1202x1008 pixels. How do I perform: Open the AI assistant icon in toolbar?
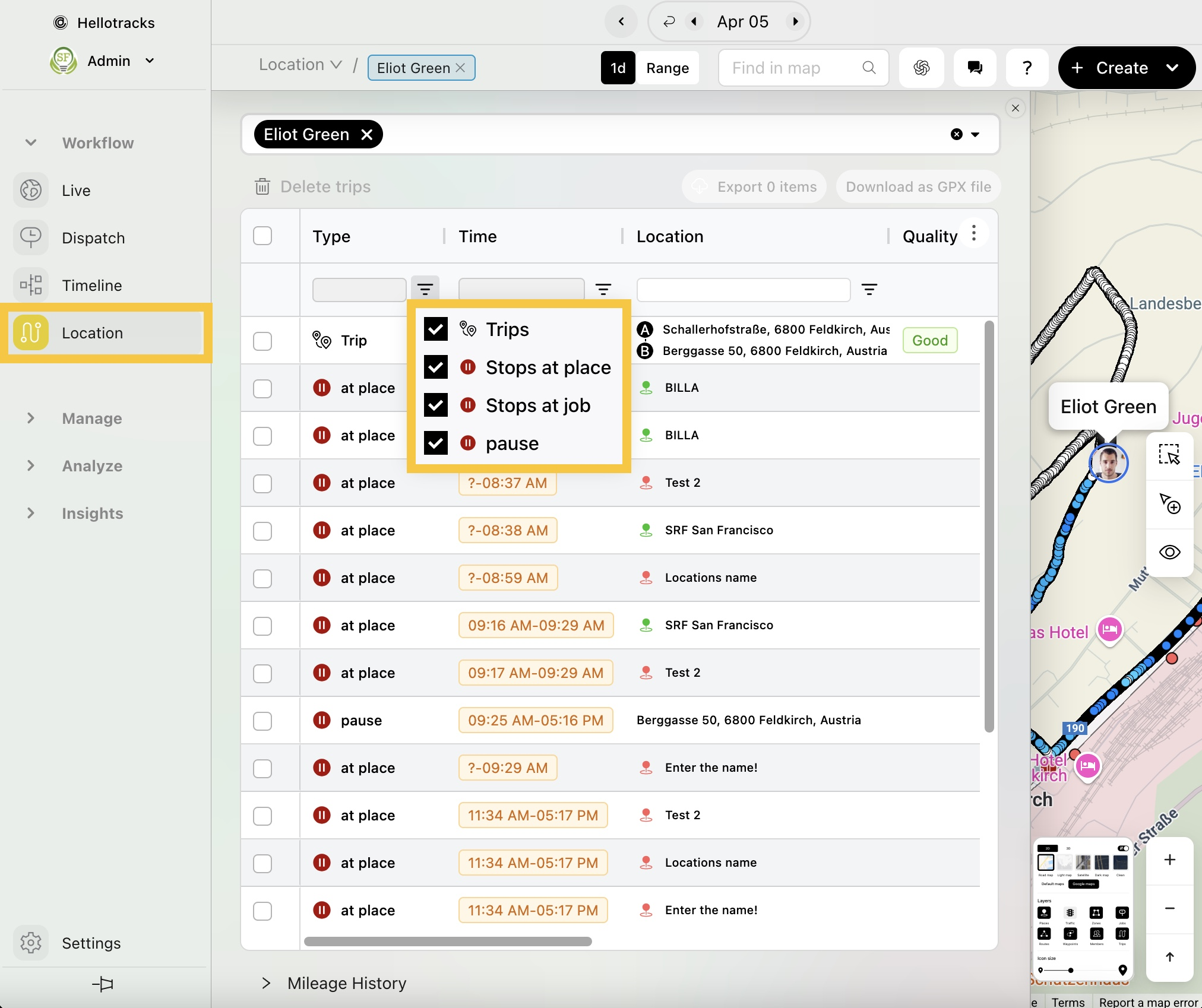921,68
